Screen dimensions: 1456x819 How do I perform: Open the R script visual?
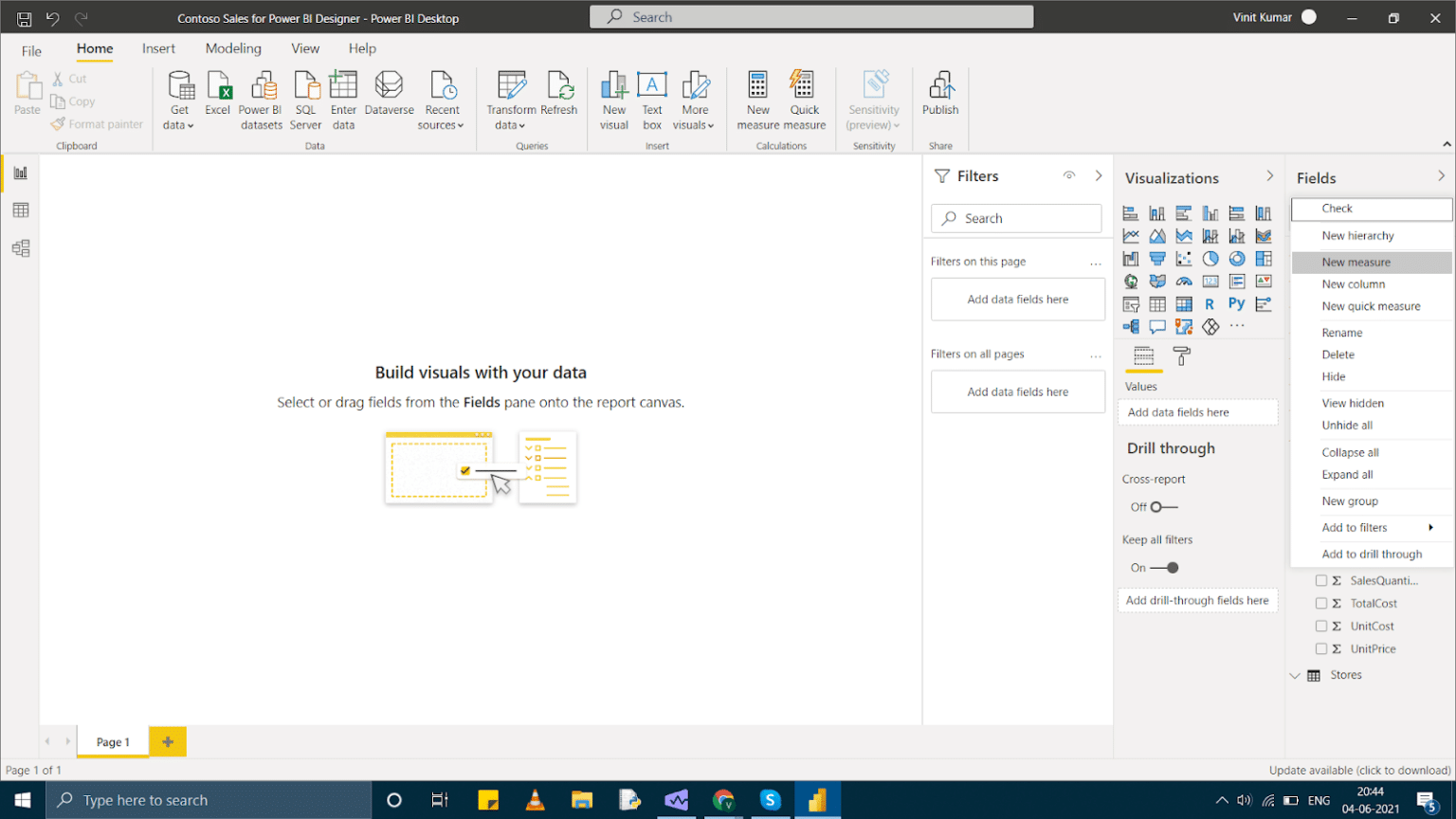pyautogui.click(x=1210, y=303)
